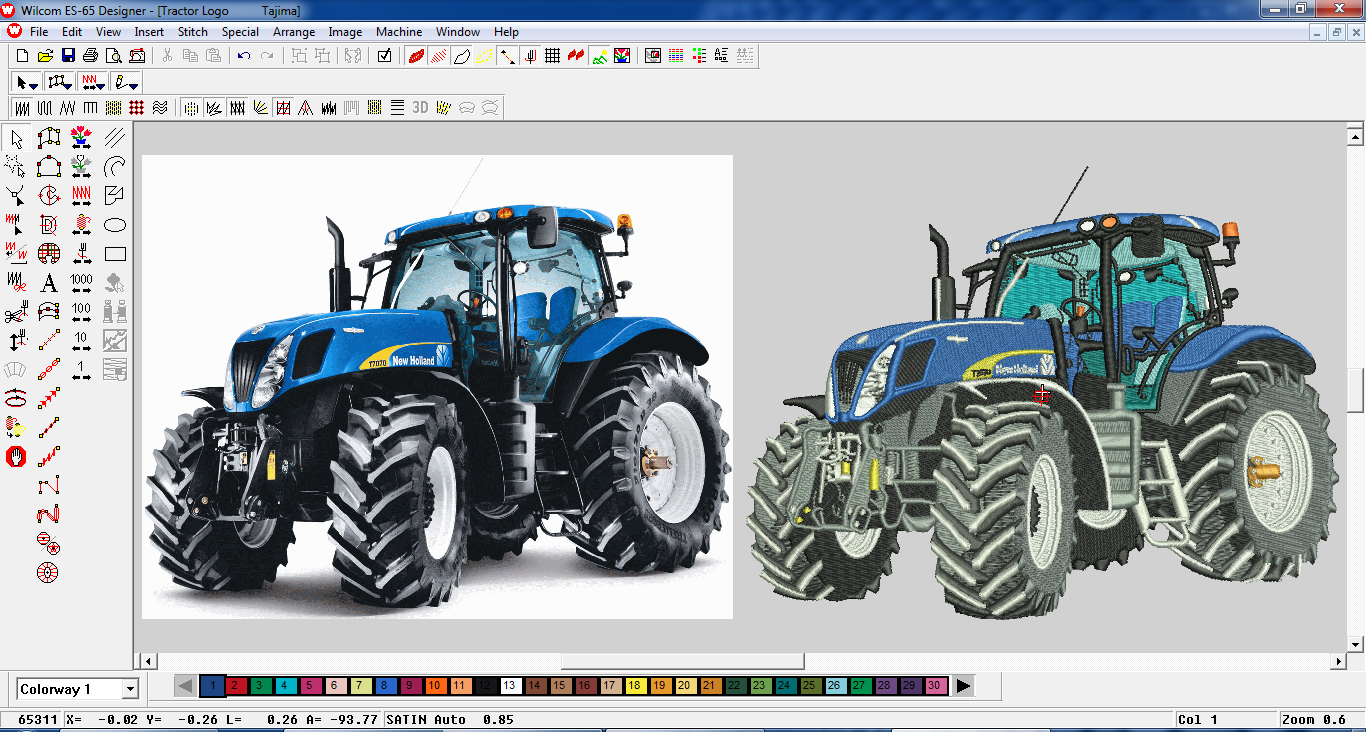
Task: Toggle dotted yellow selection outline icon
Action: pos(484,56)
